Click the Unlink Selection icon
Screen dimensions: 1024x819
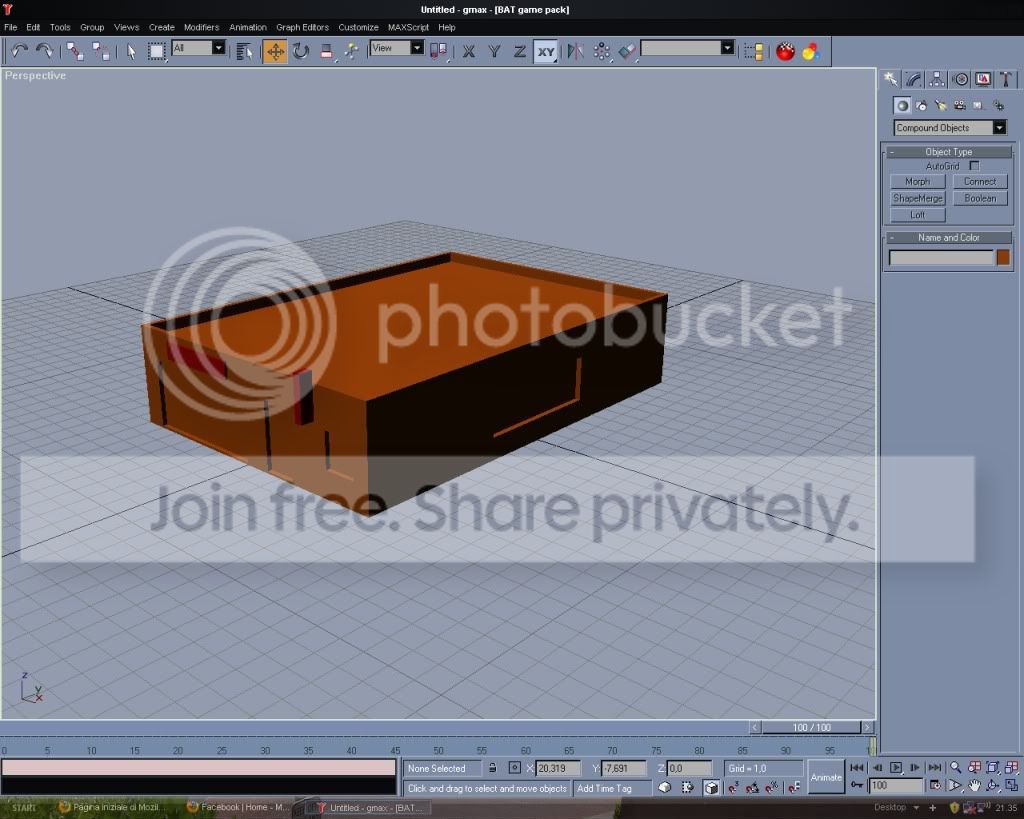click(x=101, y=51)
